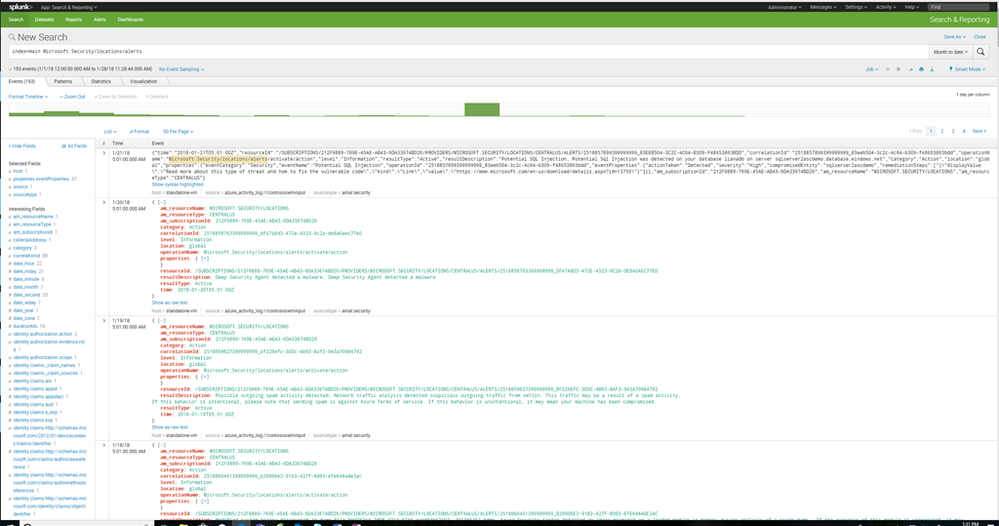This screenshot has width=999, height=526.
Task: Open the Month to date time picker
Action: click(x=951, y=52)
